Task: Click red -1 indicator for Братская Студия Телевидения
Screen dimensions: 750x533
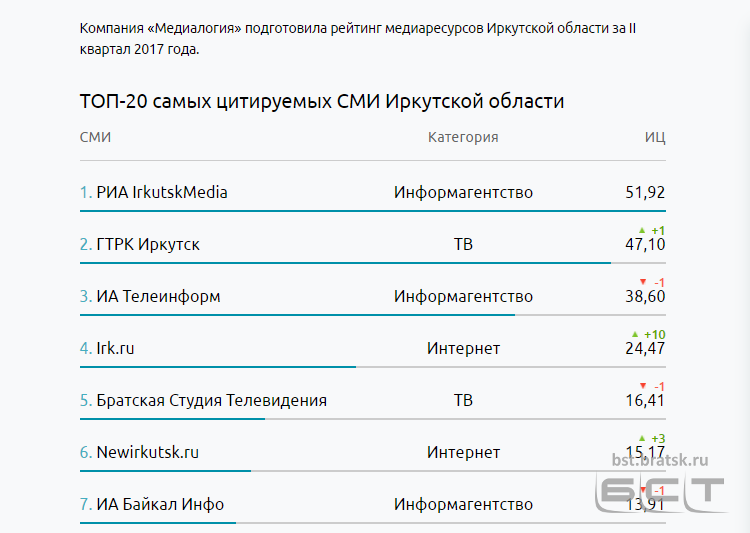Action: point(653,386)
